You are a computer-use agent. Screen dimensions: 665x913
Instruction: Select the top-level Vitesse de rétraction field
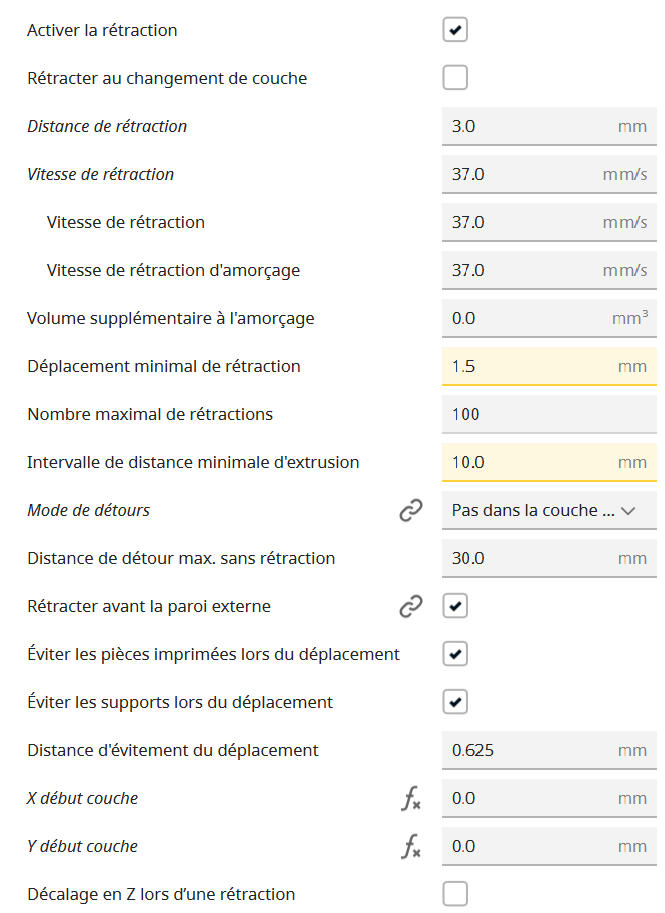tap(549, 175)
